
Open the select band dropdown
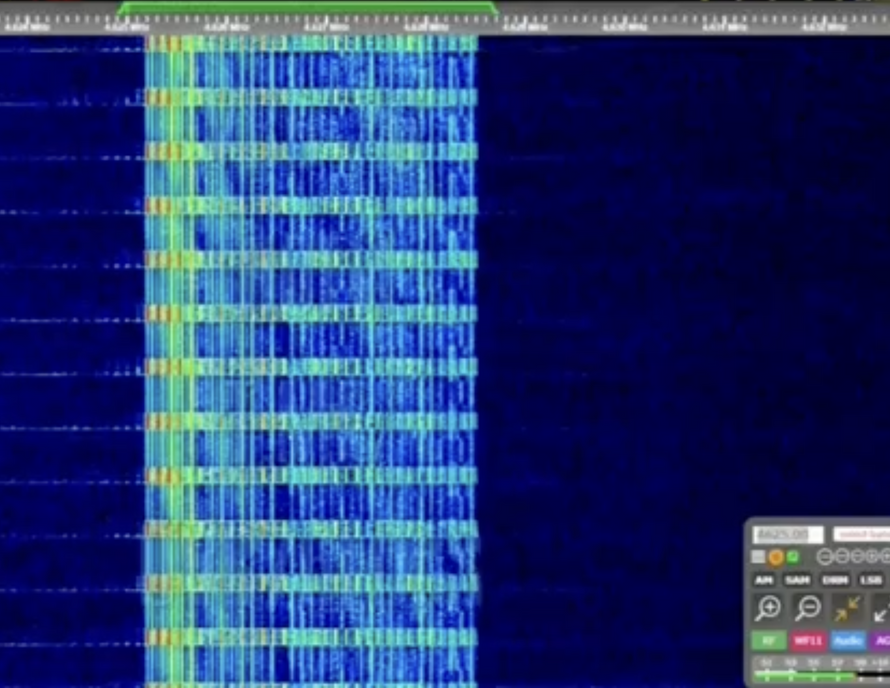(860, 535)
